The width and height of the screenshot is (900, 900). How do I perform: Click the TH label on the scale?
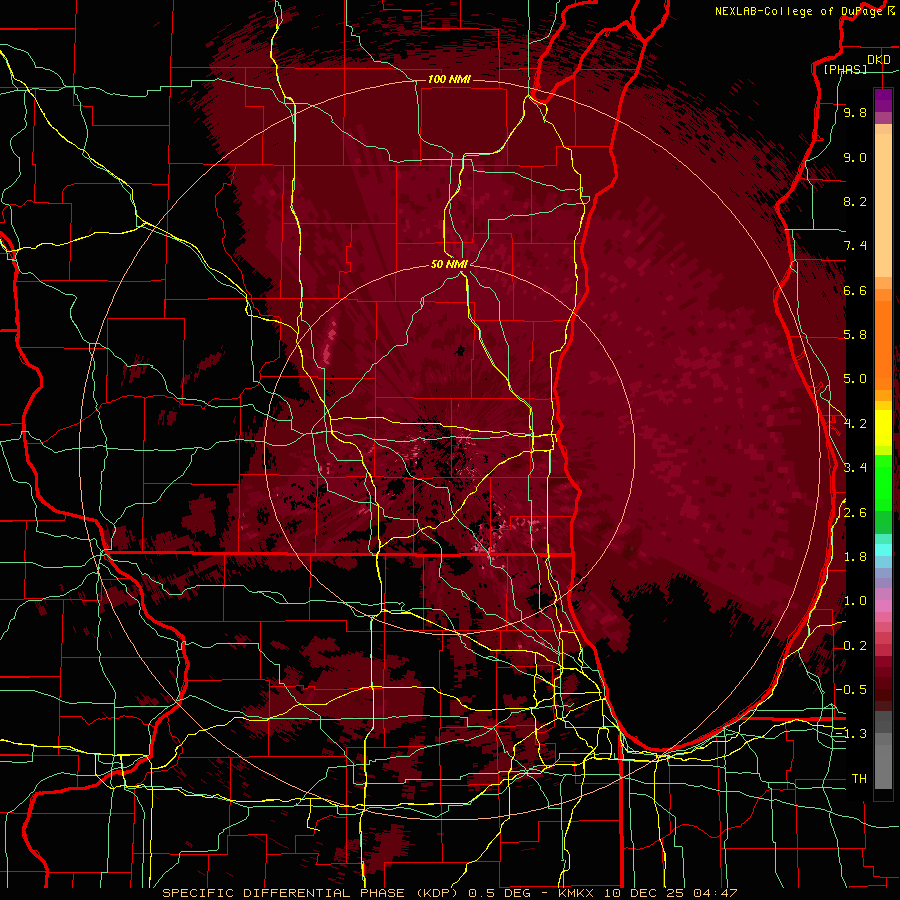click(x=859, y=779)
